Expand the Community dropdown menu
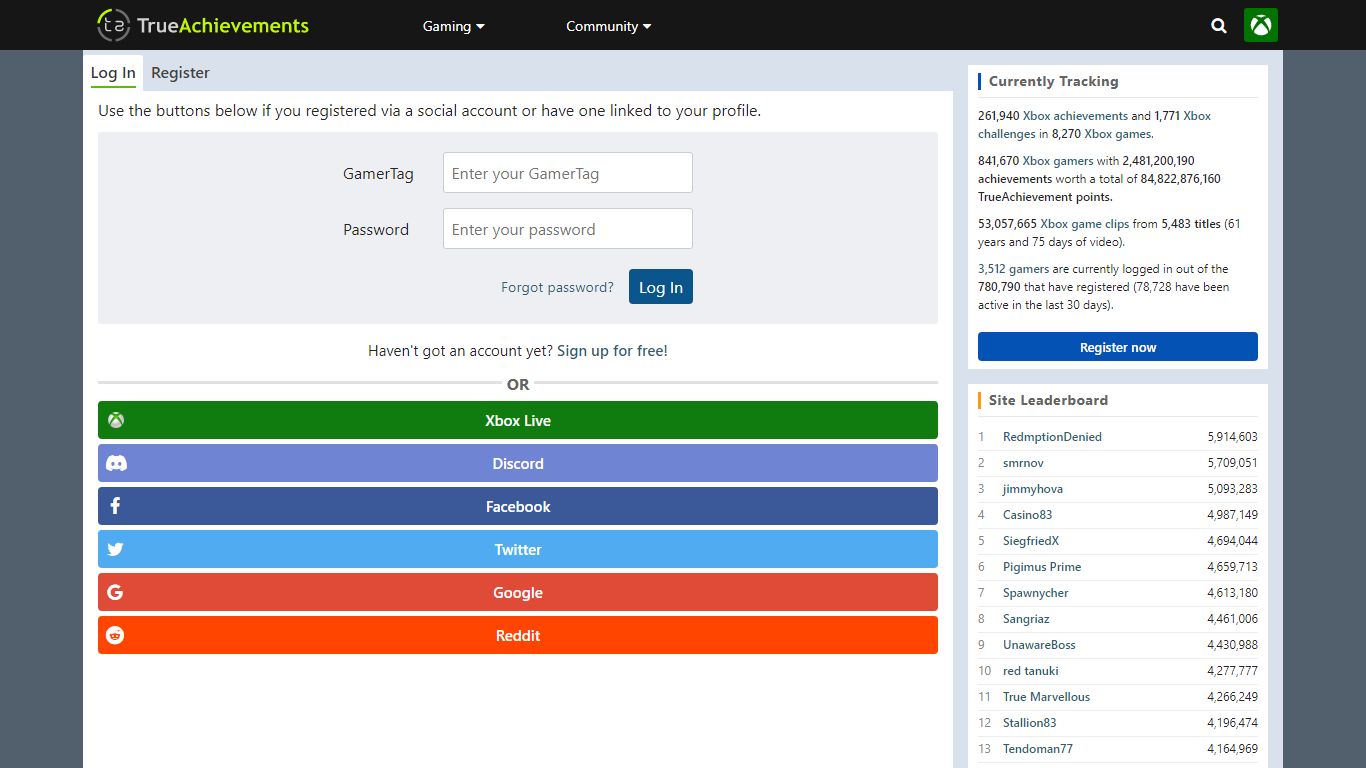 tap(608, 26)
